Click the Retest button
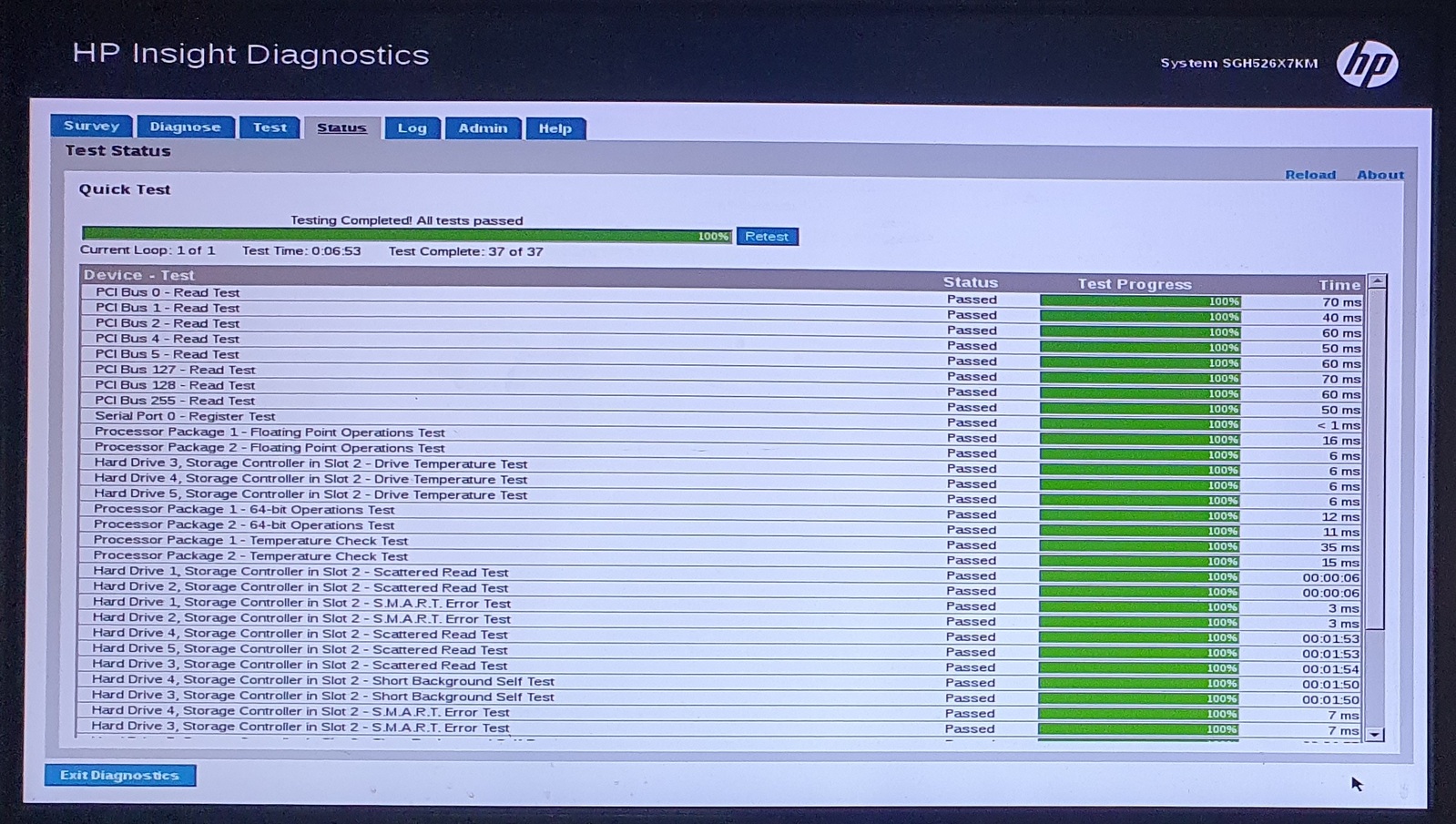1456x824 pixels. click(767, 237)
